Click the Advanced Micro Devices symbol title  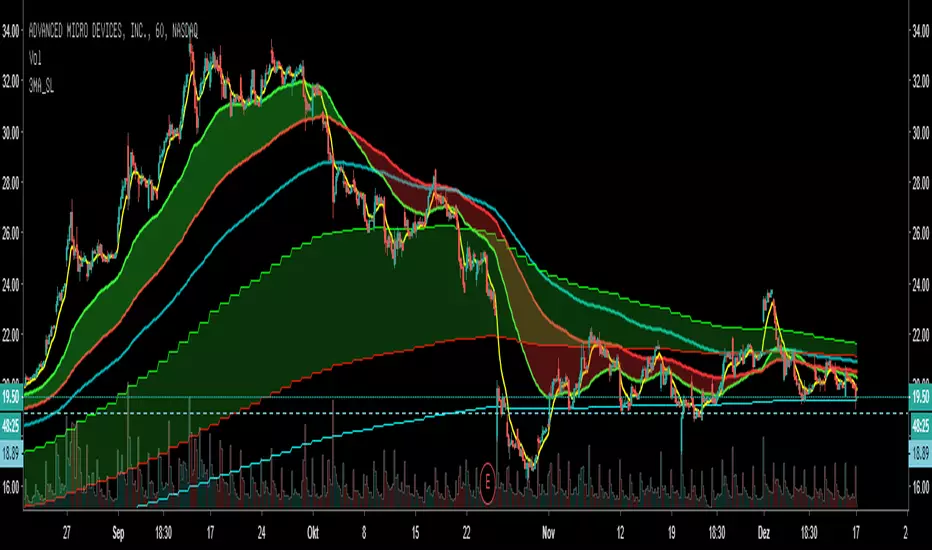[113, 31]
